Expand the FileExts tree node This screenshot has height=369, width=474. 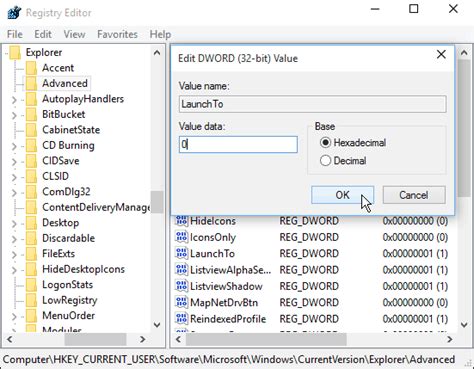[14, 254]
